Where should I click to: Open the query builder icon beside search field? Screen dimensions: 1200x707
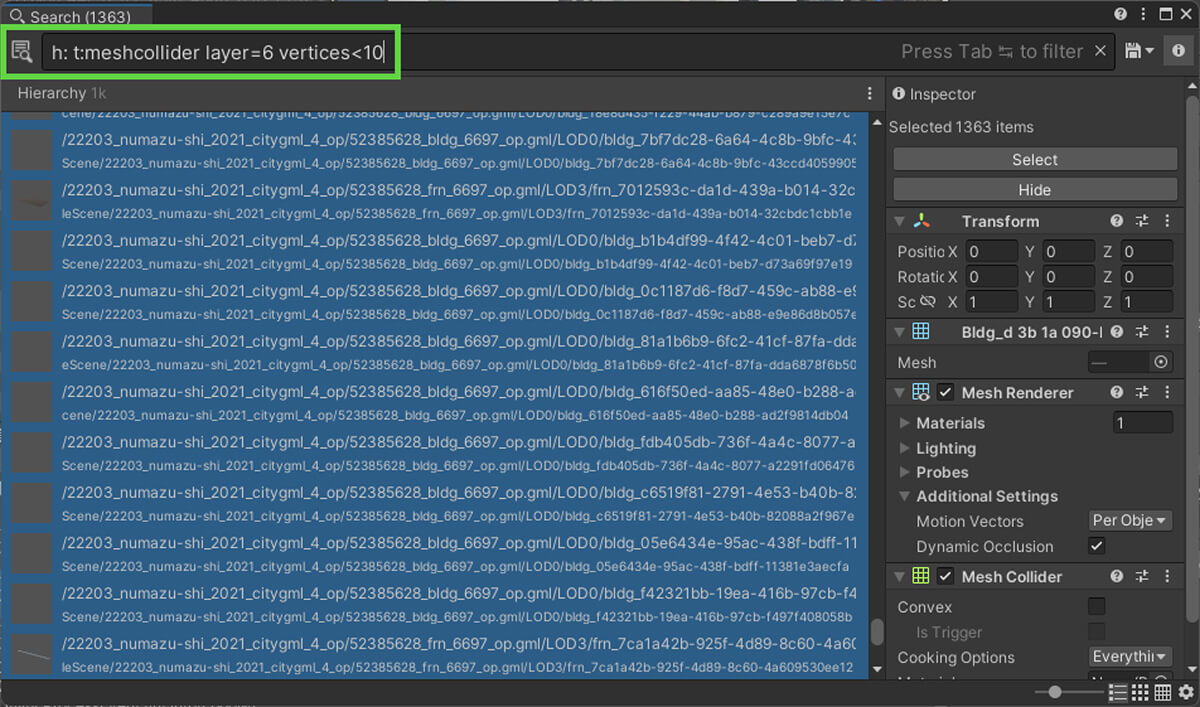(22, 51)
